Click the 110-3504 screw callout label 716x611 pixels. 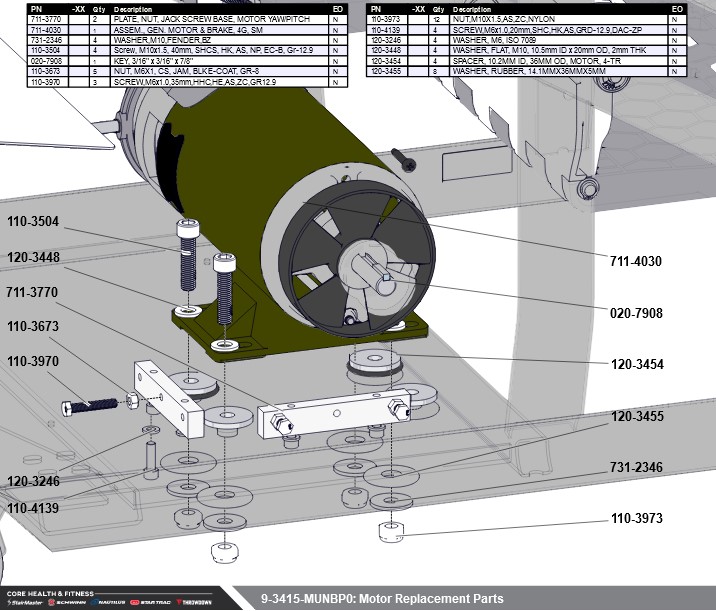[x=35, y=222]
